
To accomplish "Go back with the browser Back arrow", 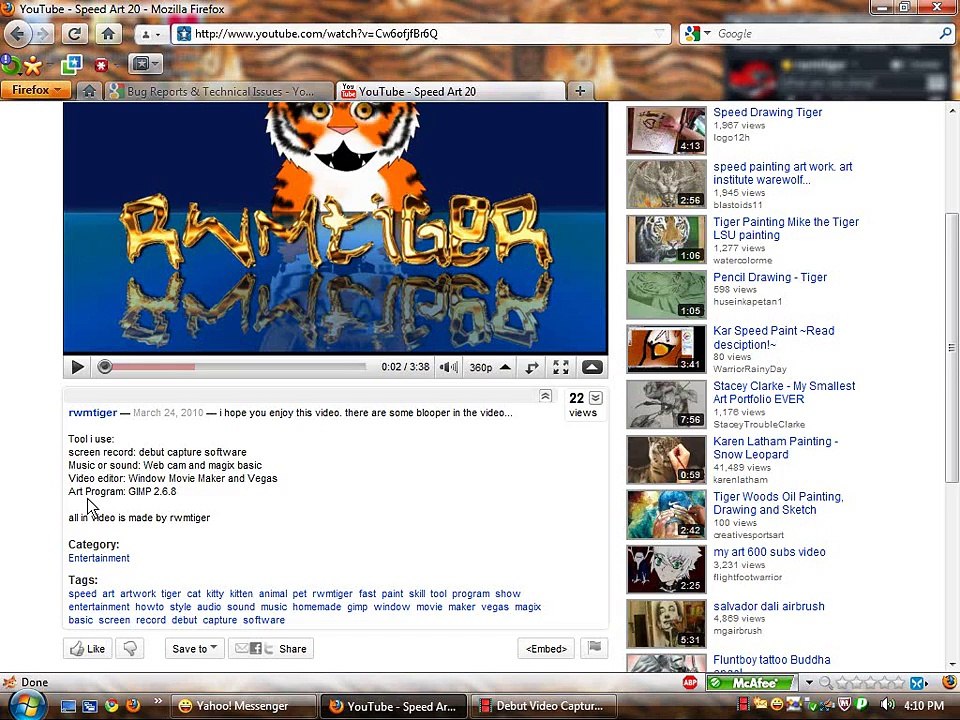I will point(18,33).
